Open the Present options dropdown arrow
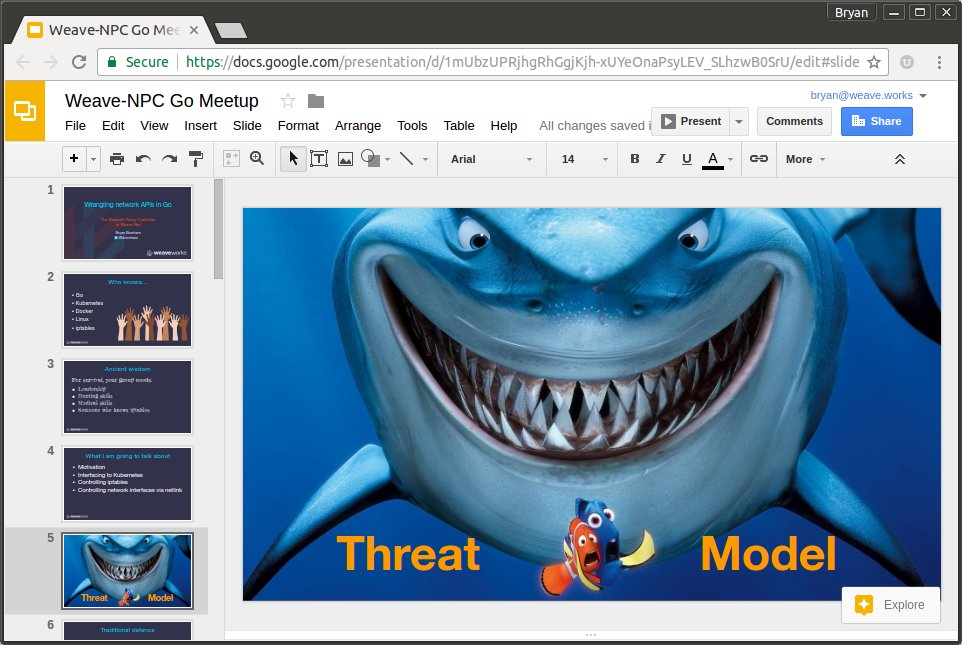This screenshot has width=962, height=645. pyautogui.click(x=739, y=122)
